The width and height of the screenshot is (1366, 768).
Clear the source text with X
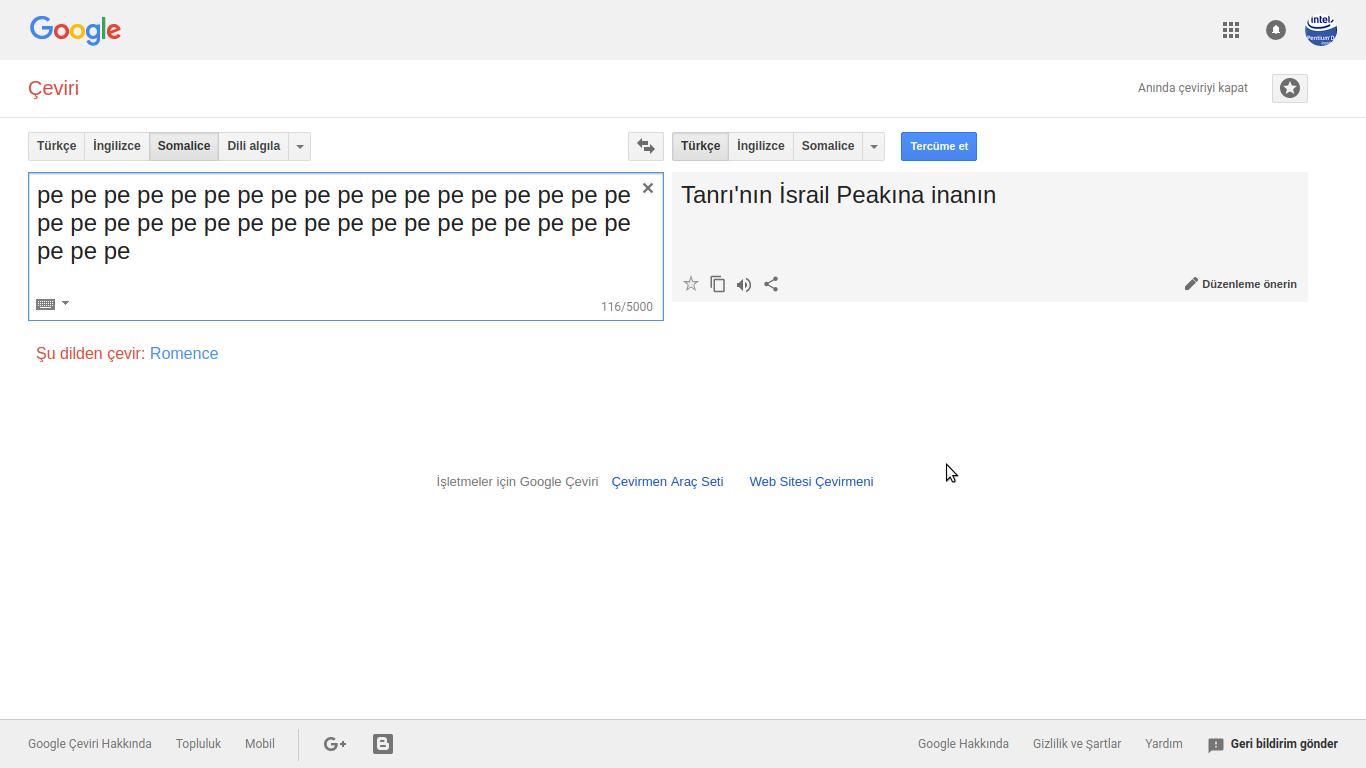(x=648, y=188)
